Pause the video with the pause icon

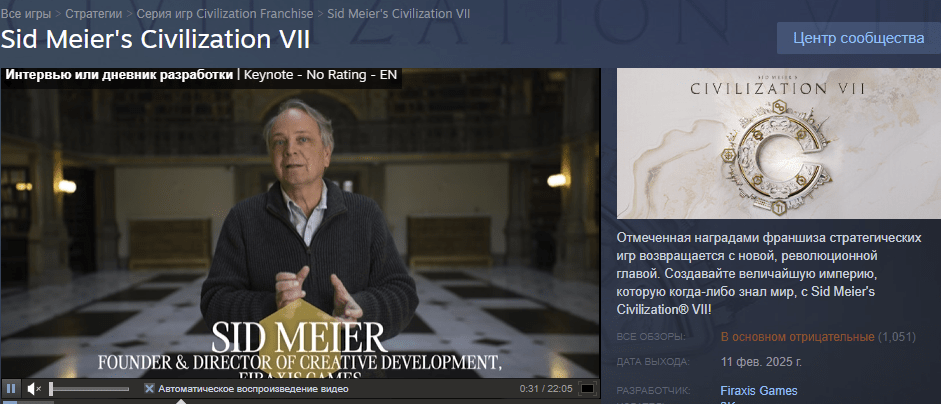[x=11, y=388]
